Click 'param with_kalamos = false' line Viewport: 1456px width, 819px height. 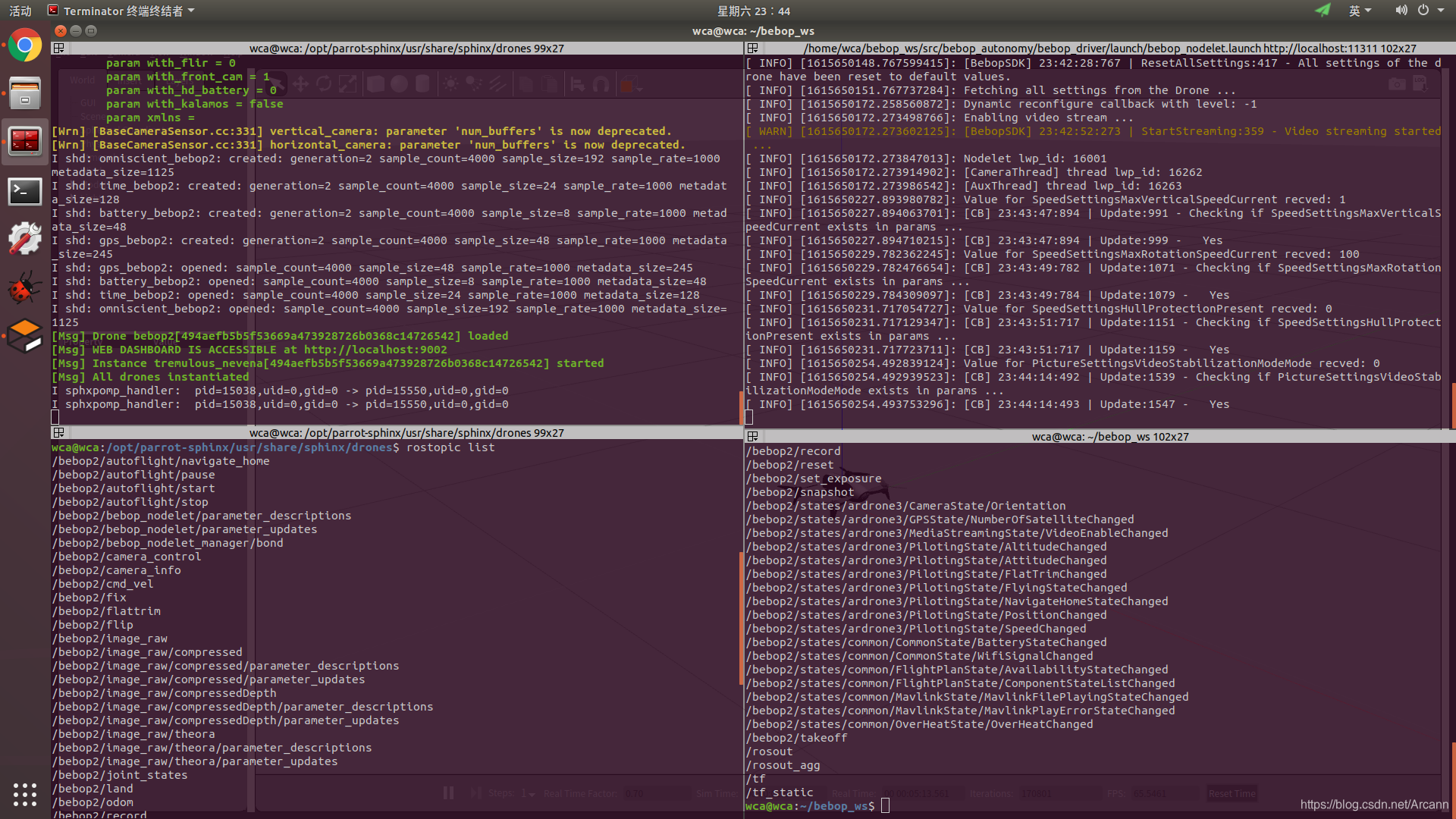195,104
